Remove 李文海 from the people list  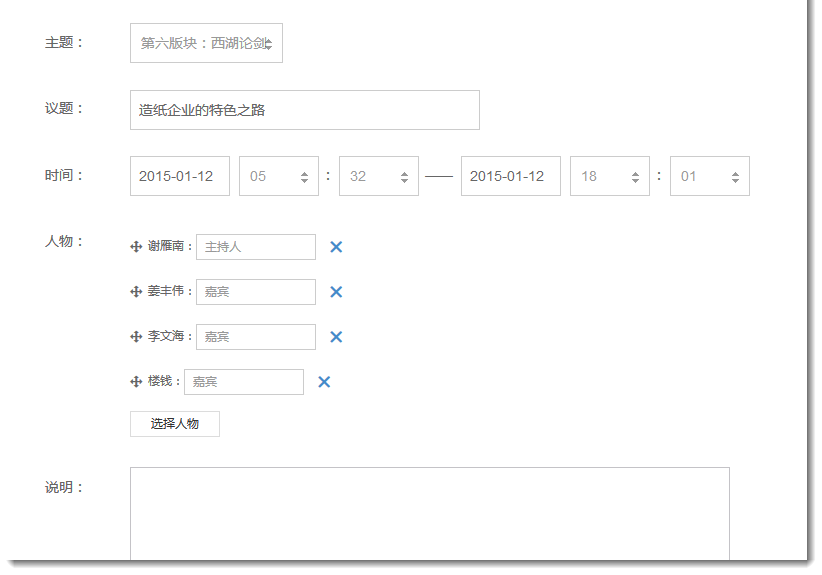click(336, 337)
